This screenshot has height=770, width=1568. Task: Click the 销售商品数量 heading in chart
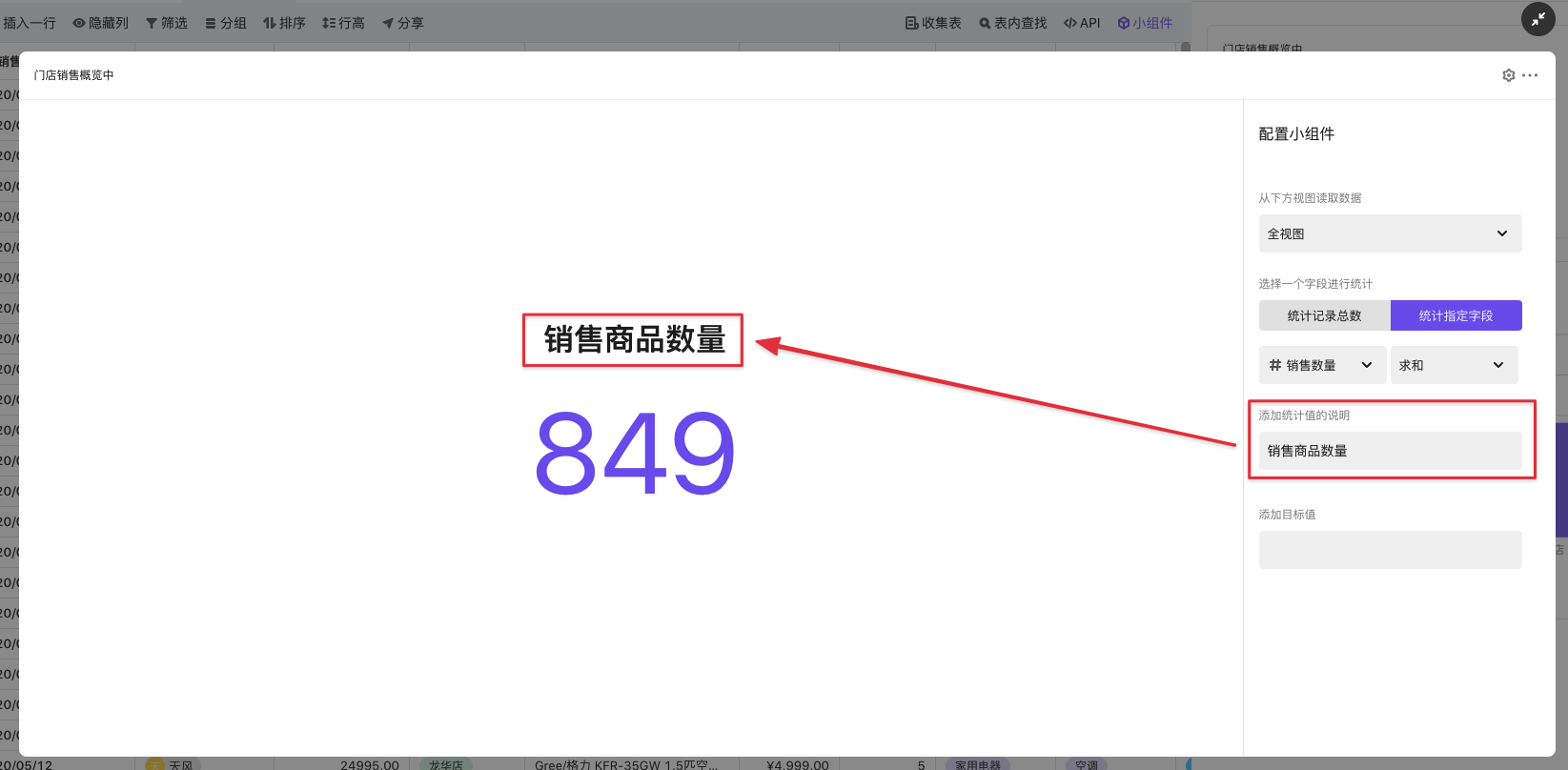pyautogui.click(x=635, y=339)
